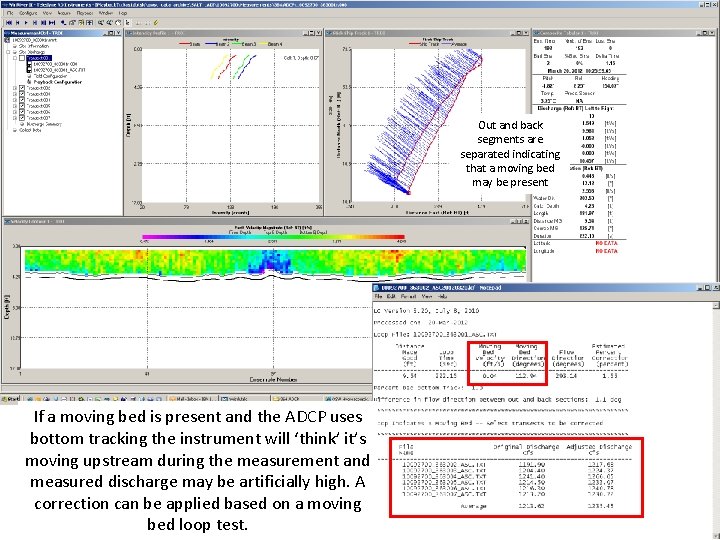Image resolution: width=720 pixels, height=540 pixels.
Task: Select the highlighted Transect 000 tree item
Action: tap(39, 58)
